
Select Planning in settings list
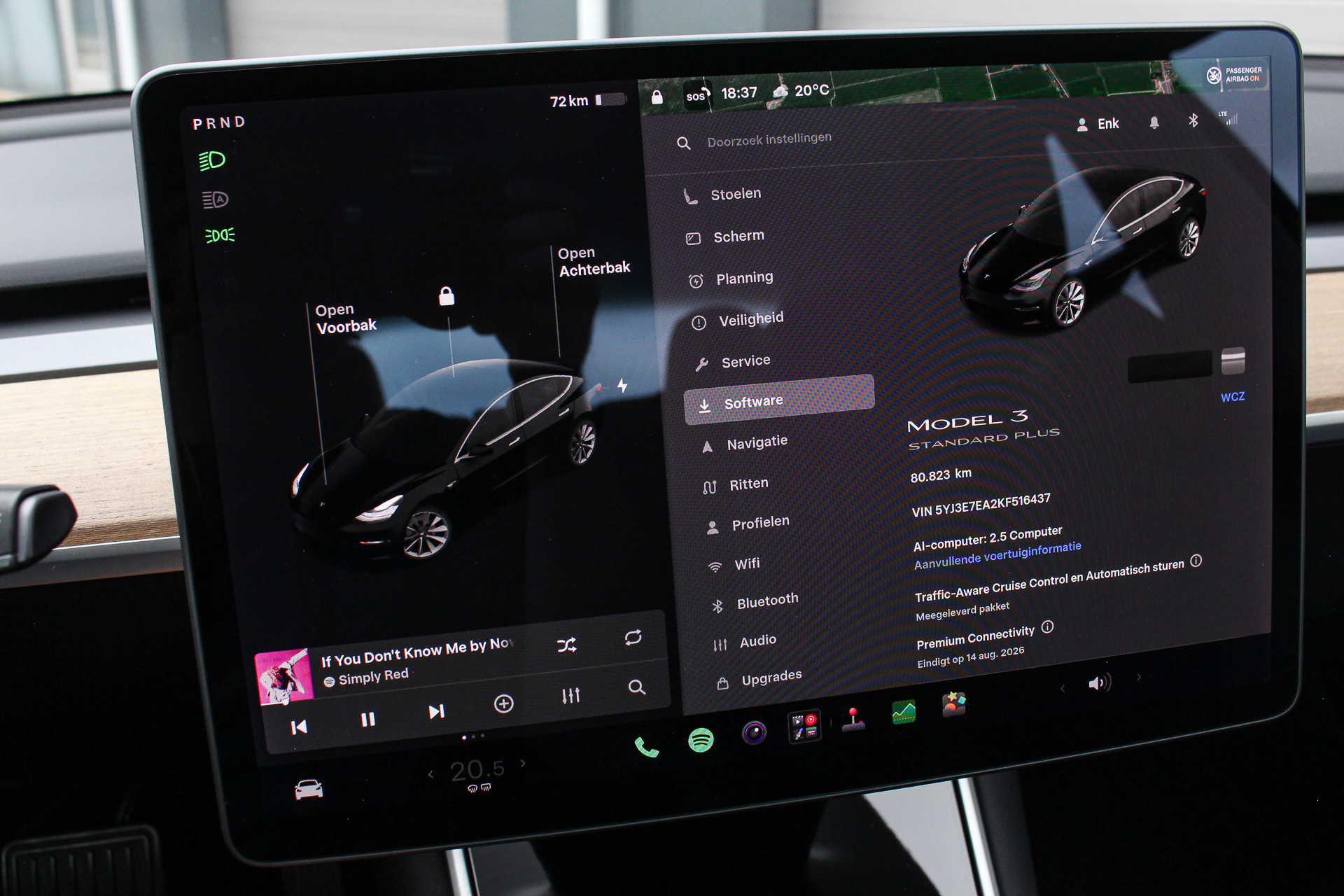(731, 279)
